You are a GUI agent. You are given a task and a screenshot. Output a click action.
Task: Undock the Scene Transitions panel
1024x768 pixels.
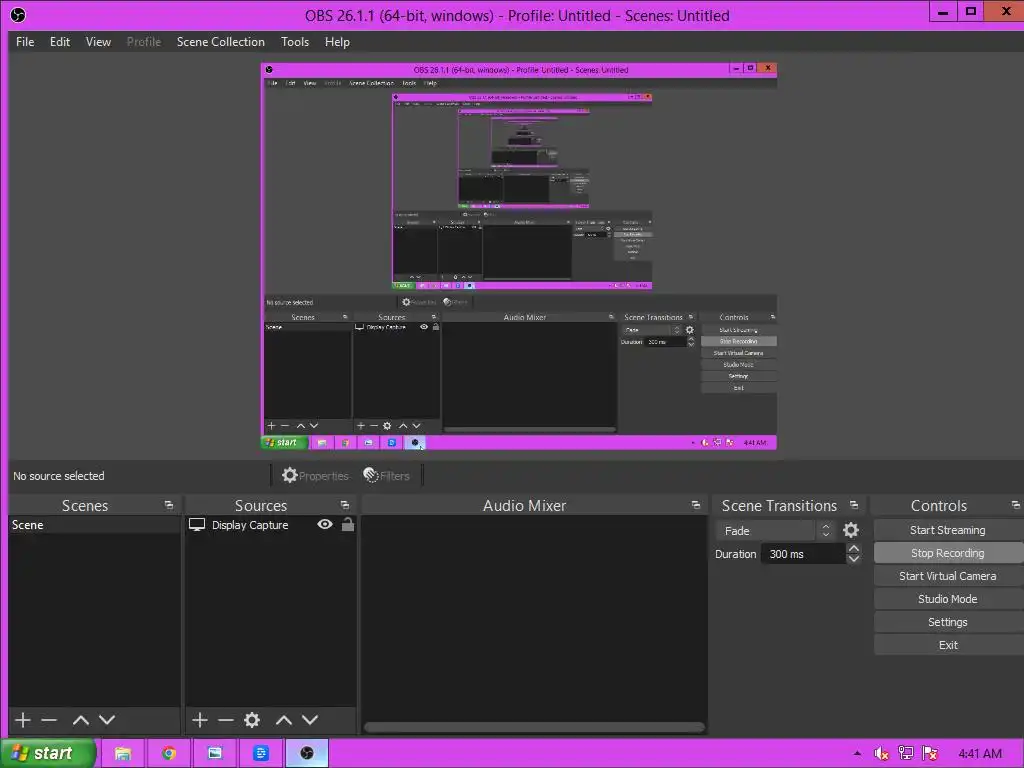[x=854, y=505]
